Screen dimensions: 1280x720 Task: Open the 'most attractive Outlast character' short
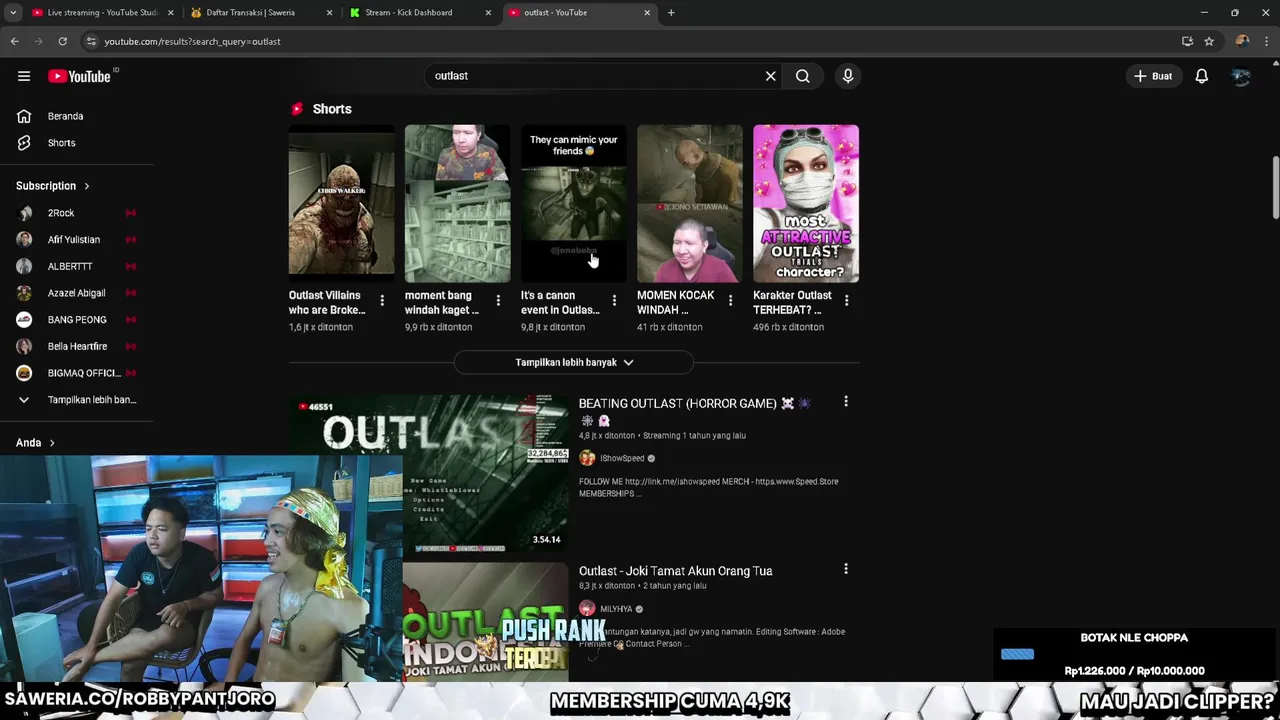tap(805, 203)
